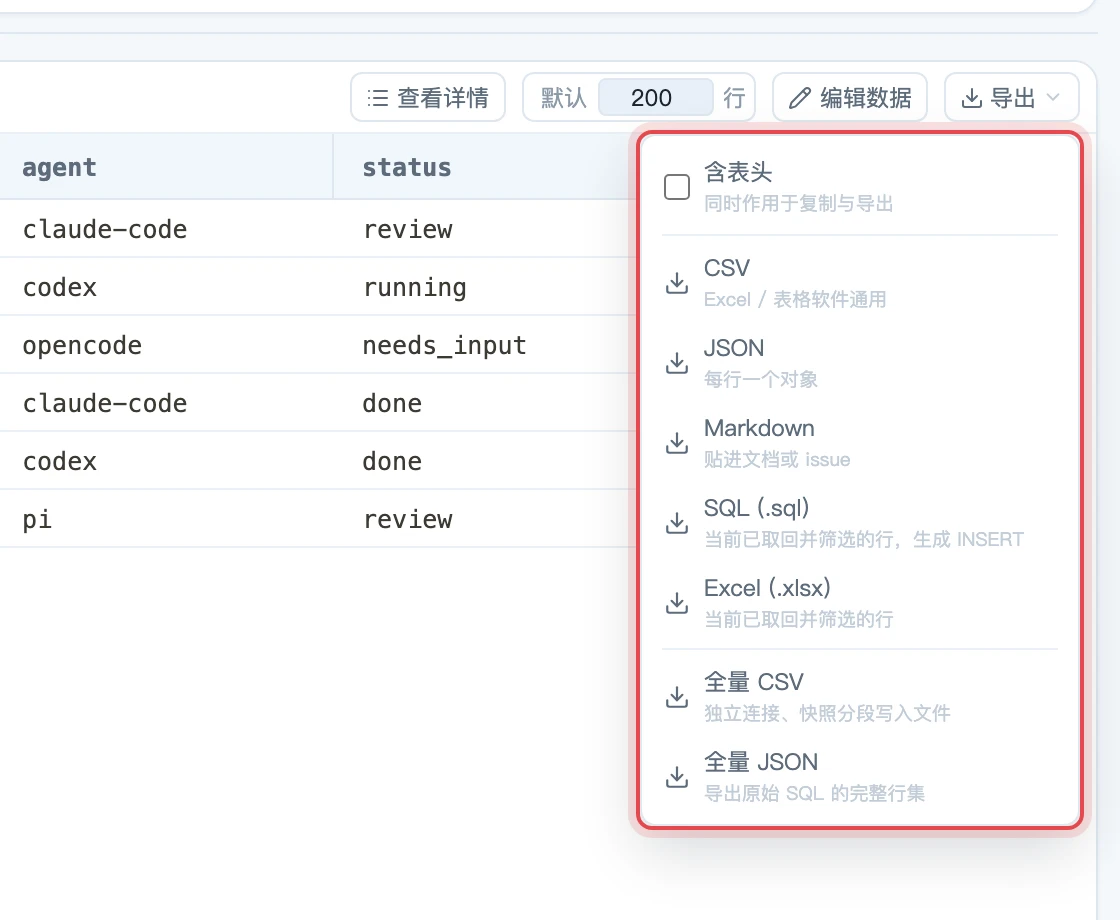Focus the row limit field showing 200
The width and height of the screenshot is (1120, 920).
pos(655,97)
